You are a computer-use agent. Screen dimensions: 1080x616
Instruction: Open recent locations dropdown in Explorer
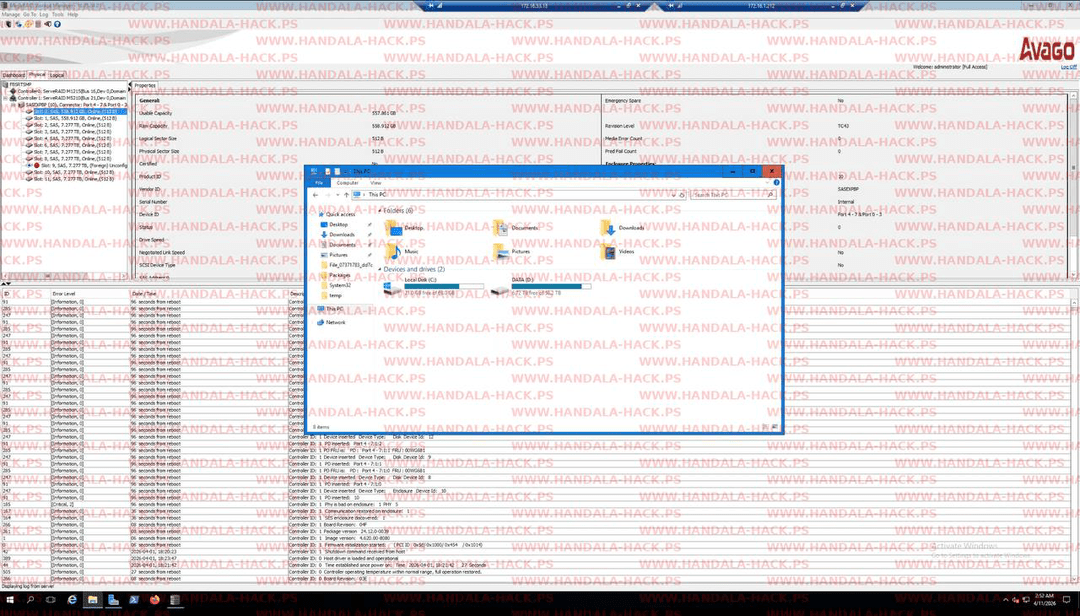[337, 195]
